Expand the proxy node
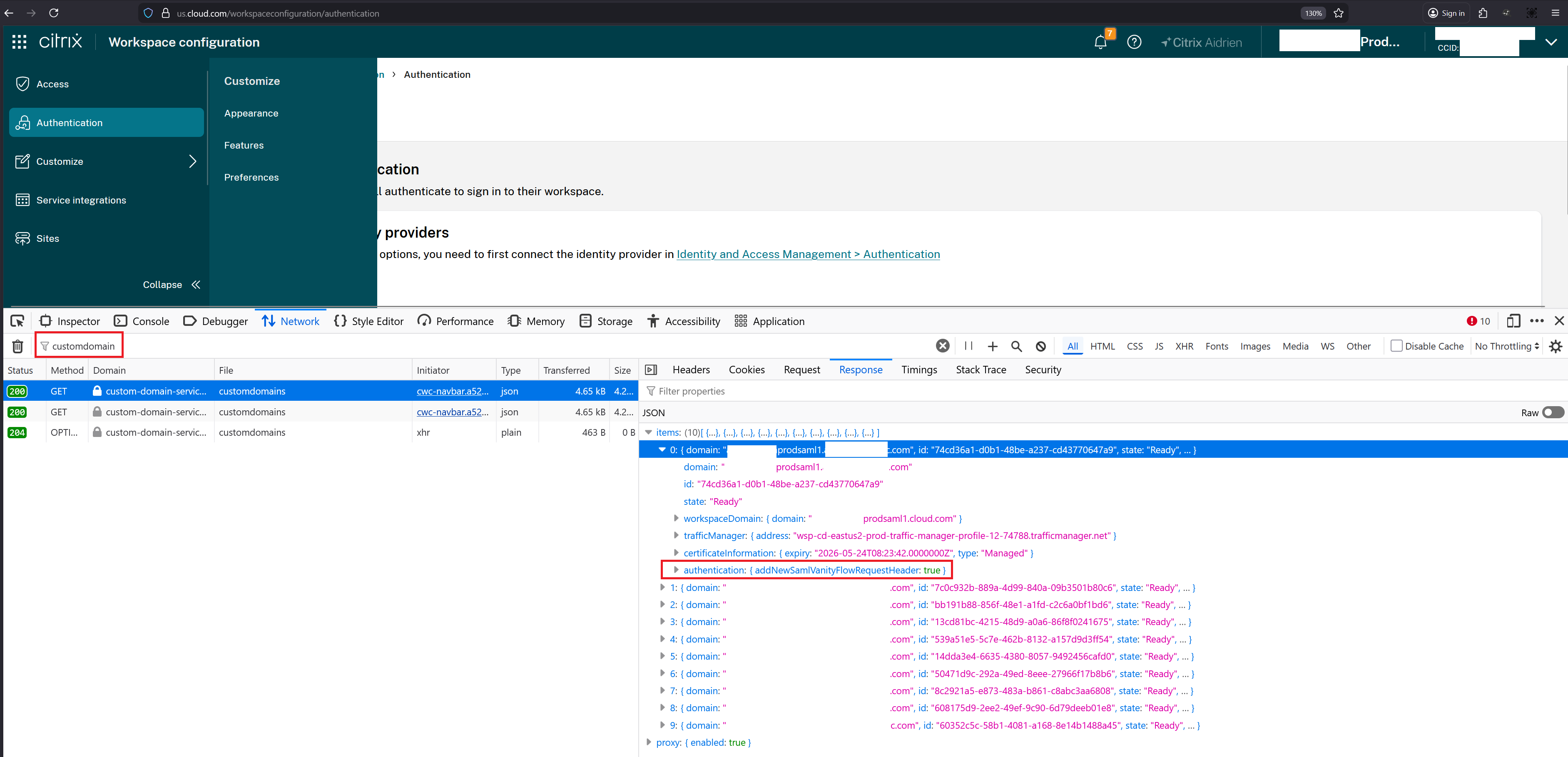This screenshot has height=757, width=1568. pyautogui.click(x=648, y=742)
